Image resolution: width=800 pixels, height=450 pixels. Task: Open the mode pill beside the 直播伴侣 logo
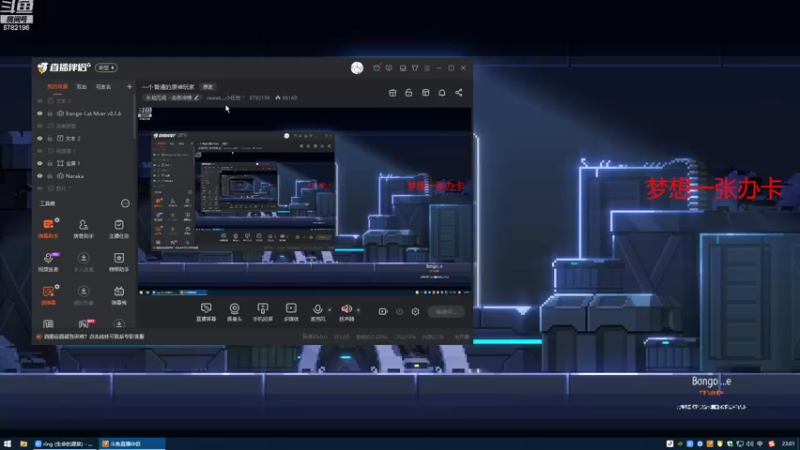tap(106, 68)
